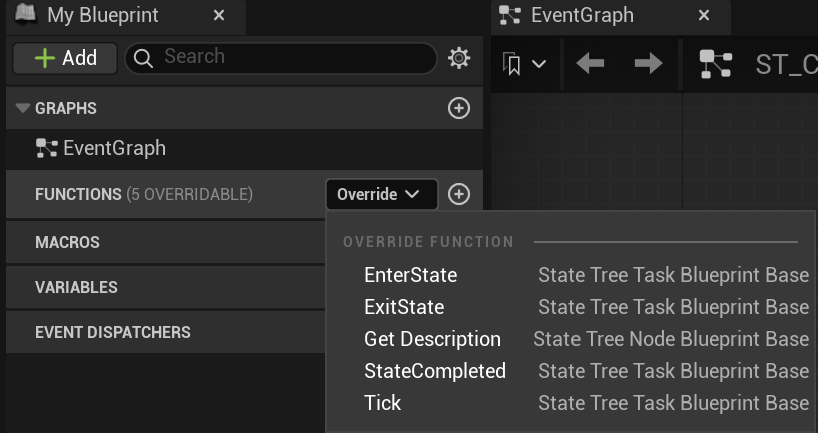Click the bookmarks icon in graph toolbar
818x433 pixels.
point(525,64)
